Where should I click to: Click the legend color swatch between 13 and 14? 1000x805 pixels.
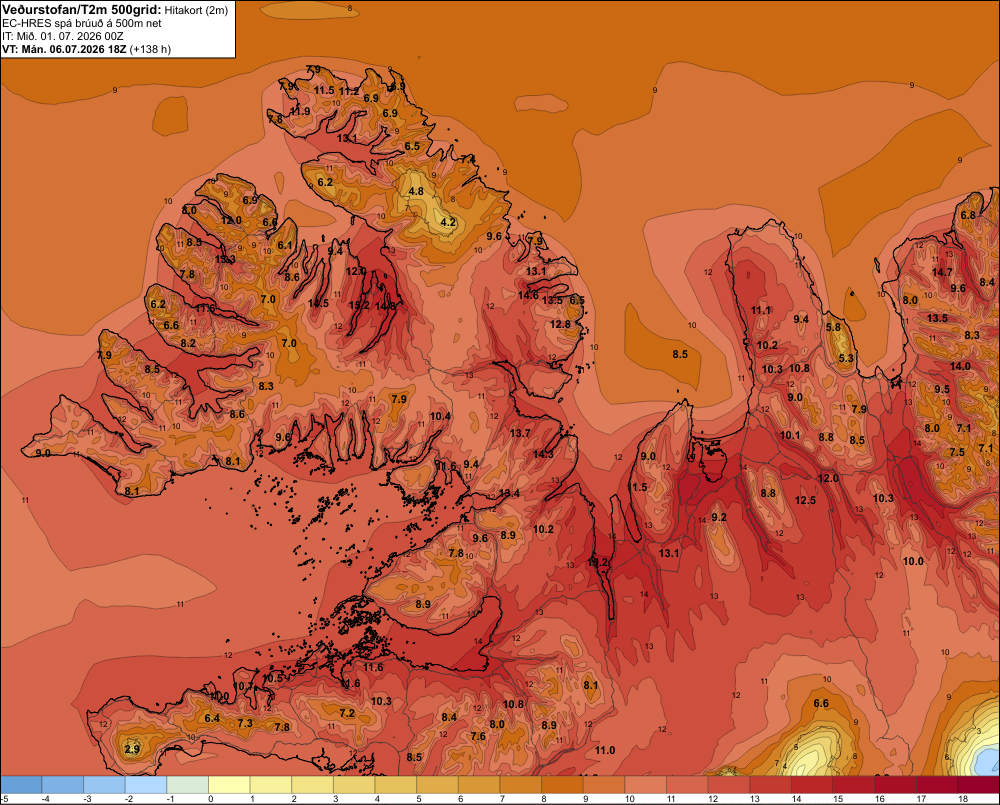pyautogui.click(x=770, y=785)
